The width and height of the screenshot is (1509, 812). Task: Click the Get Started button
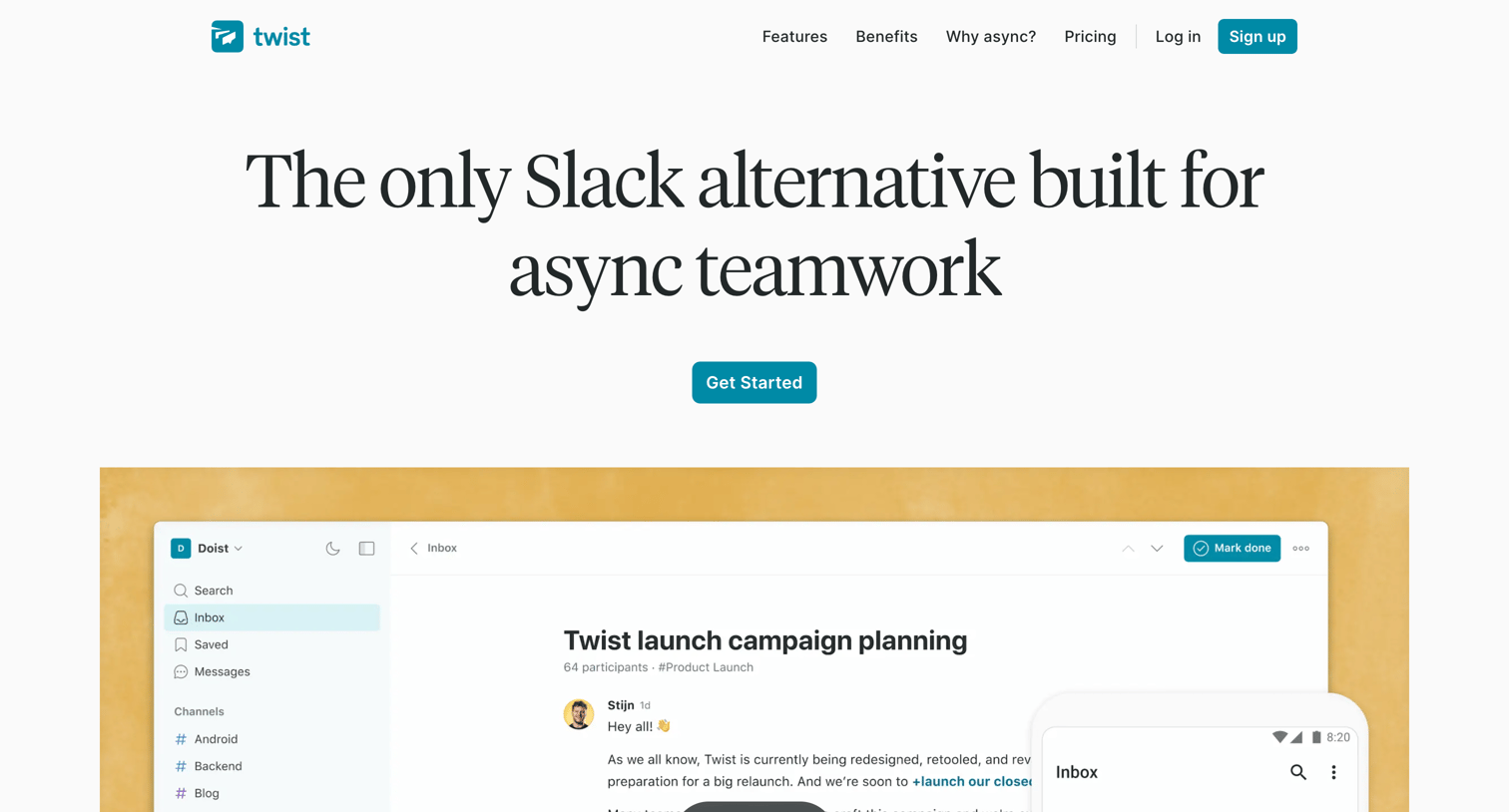pyautogui.click(x=754, y=382)
